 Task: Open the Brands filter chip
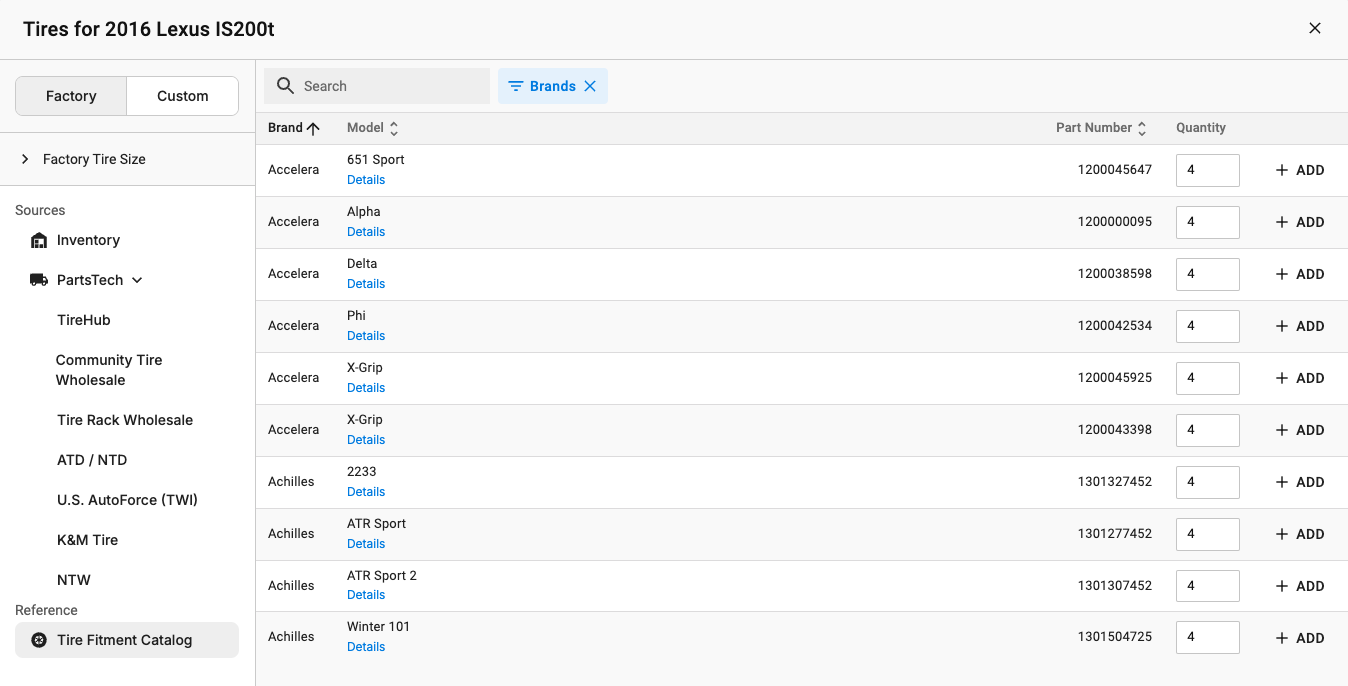coord(553,86)
